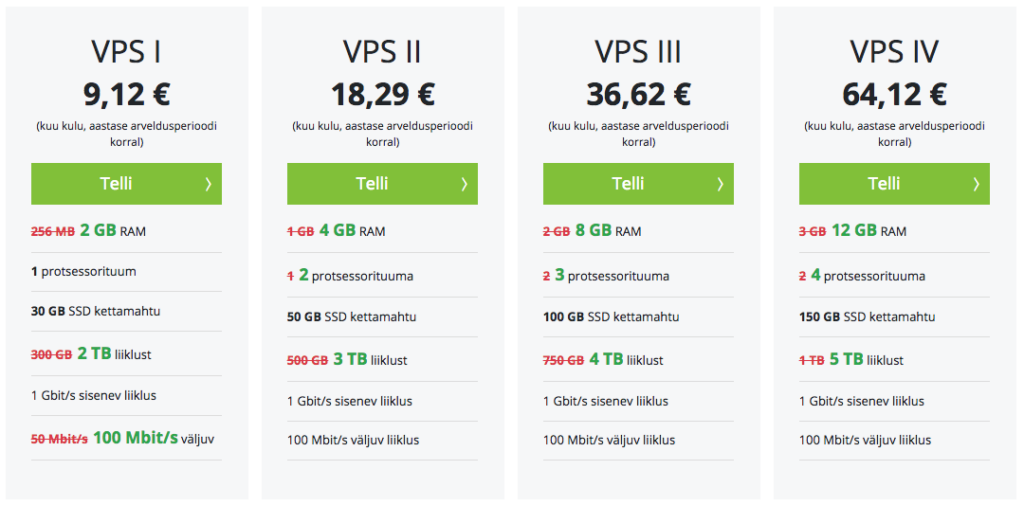
Task: Click the VPS III plan heading
Action: (x=638, y=52)
